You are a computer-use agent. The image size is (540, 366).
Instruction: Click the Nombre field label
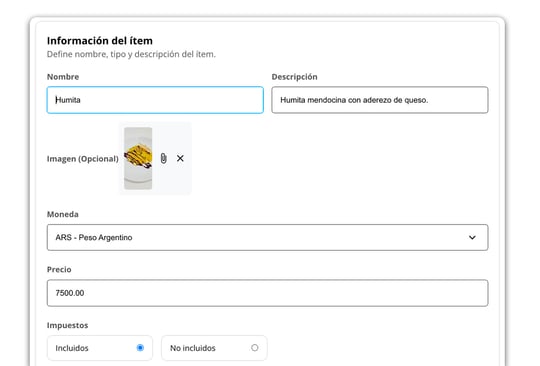tap(63, 77)
